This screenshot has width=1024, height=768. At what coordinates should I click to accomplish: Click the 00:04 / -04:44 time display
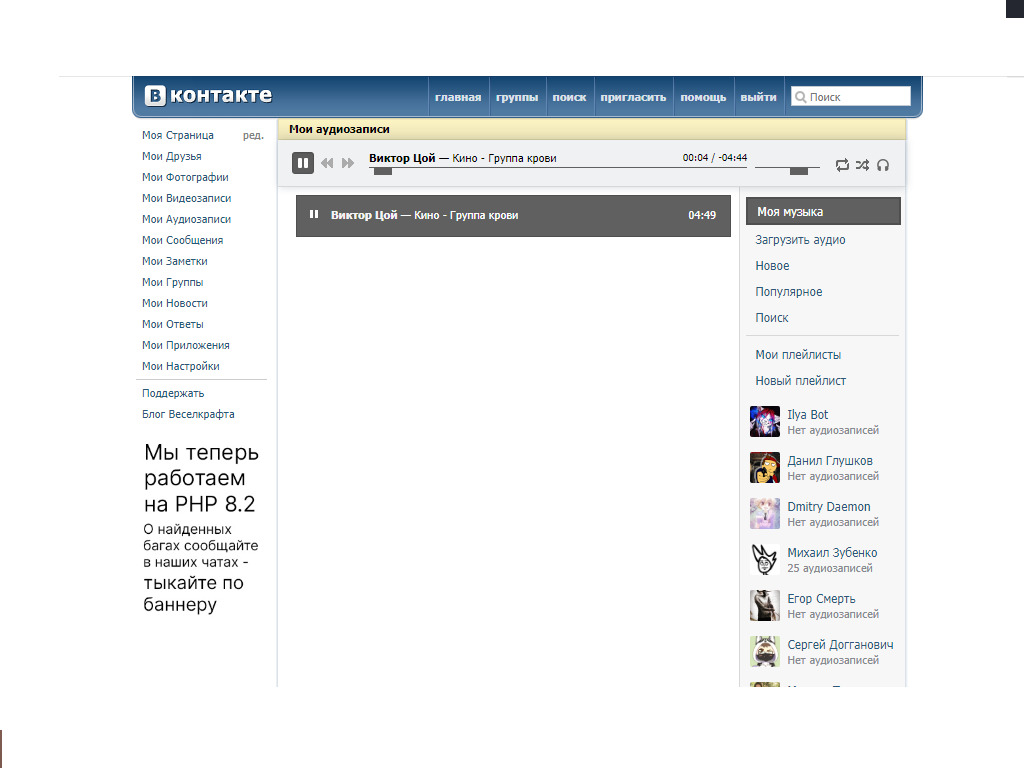714,157
